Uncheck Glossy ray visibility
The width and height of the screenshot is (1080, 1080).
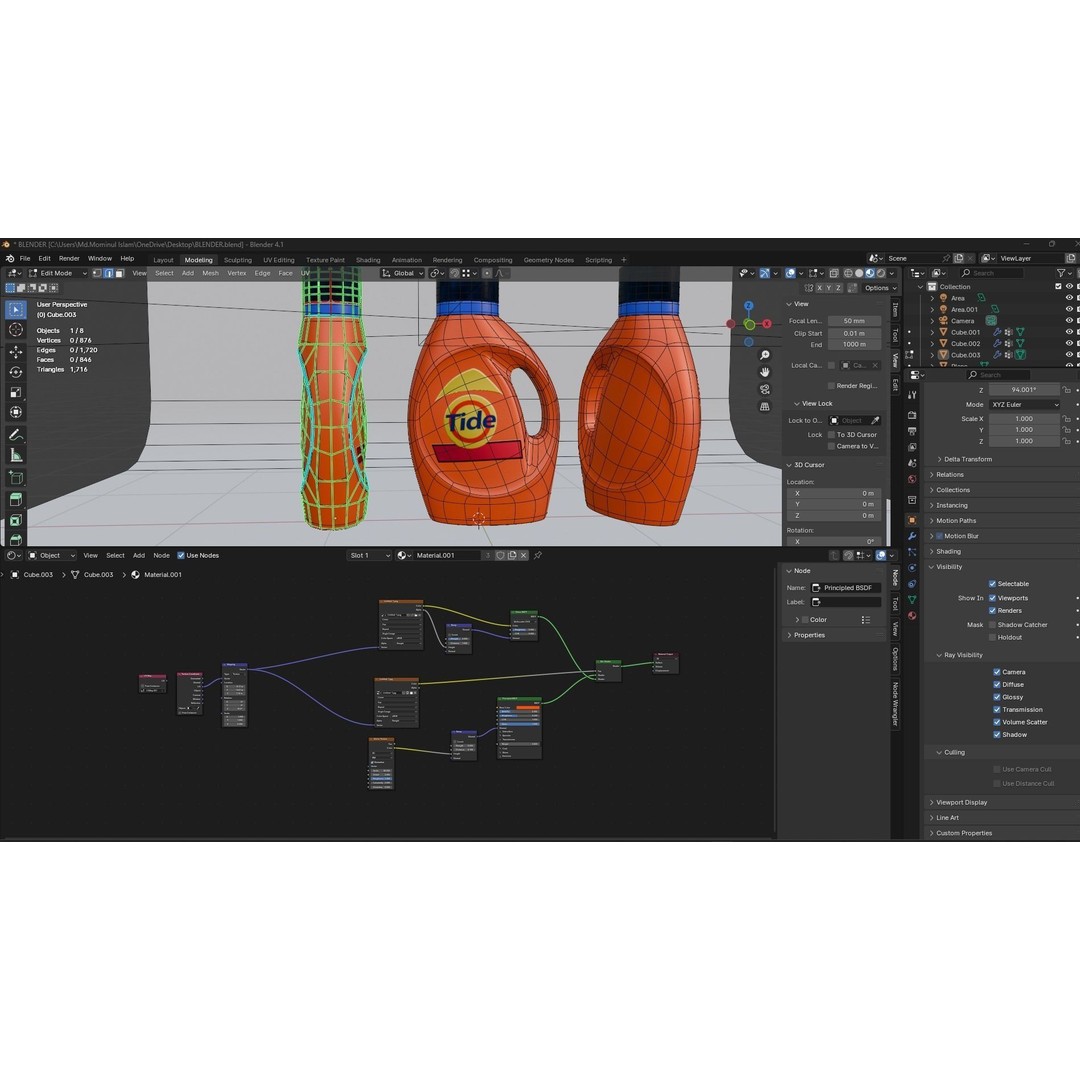[x=997, y=697]
